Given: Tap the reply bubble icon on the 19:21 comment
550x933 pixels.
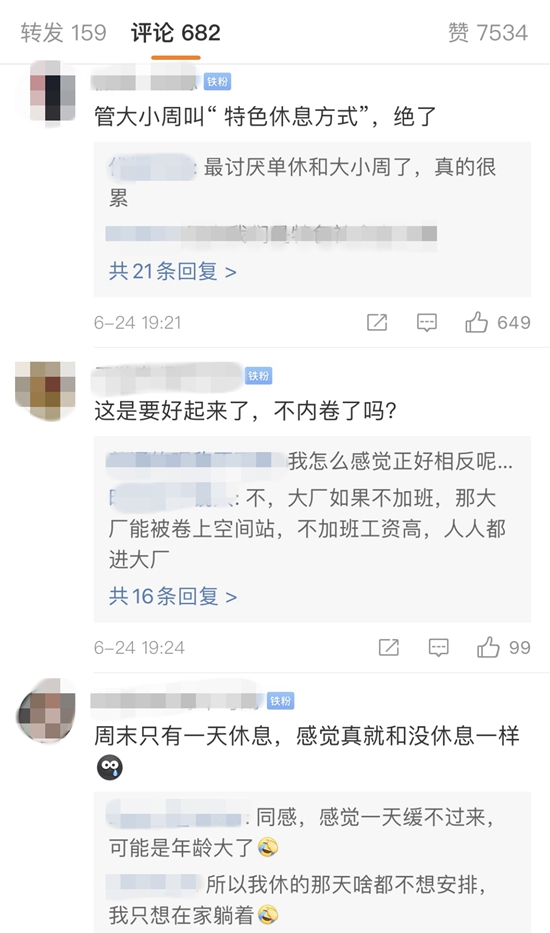Looking at the screenshot, I should (427, 323).
